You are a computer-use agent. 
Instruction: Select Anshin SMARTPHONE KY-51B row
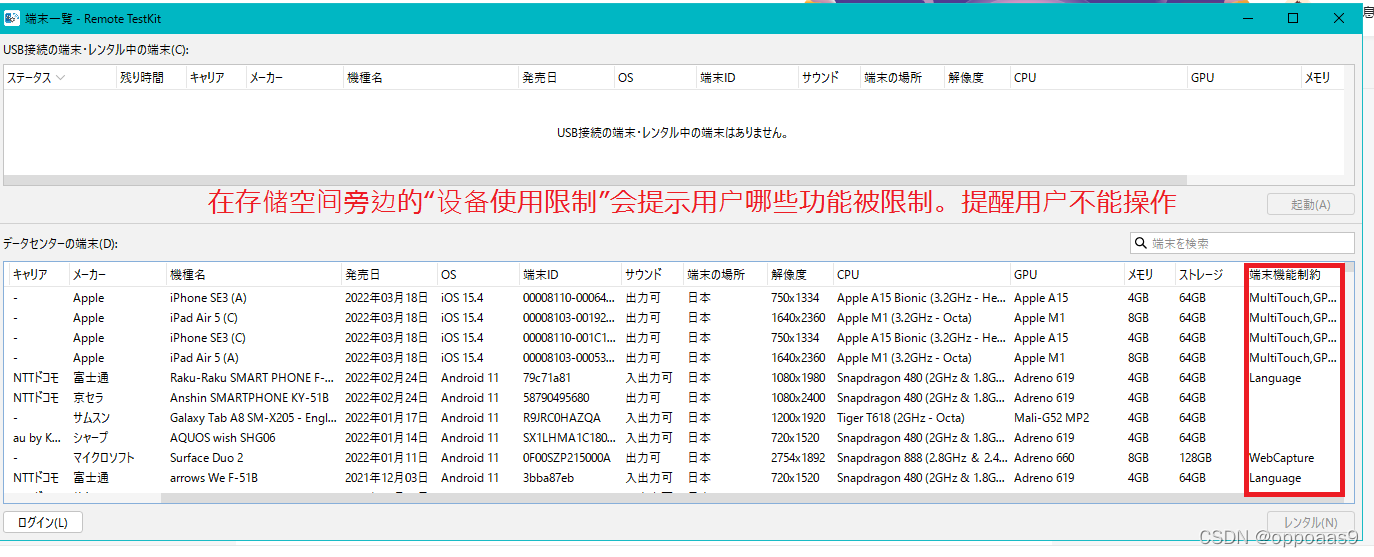675,398
